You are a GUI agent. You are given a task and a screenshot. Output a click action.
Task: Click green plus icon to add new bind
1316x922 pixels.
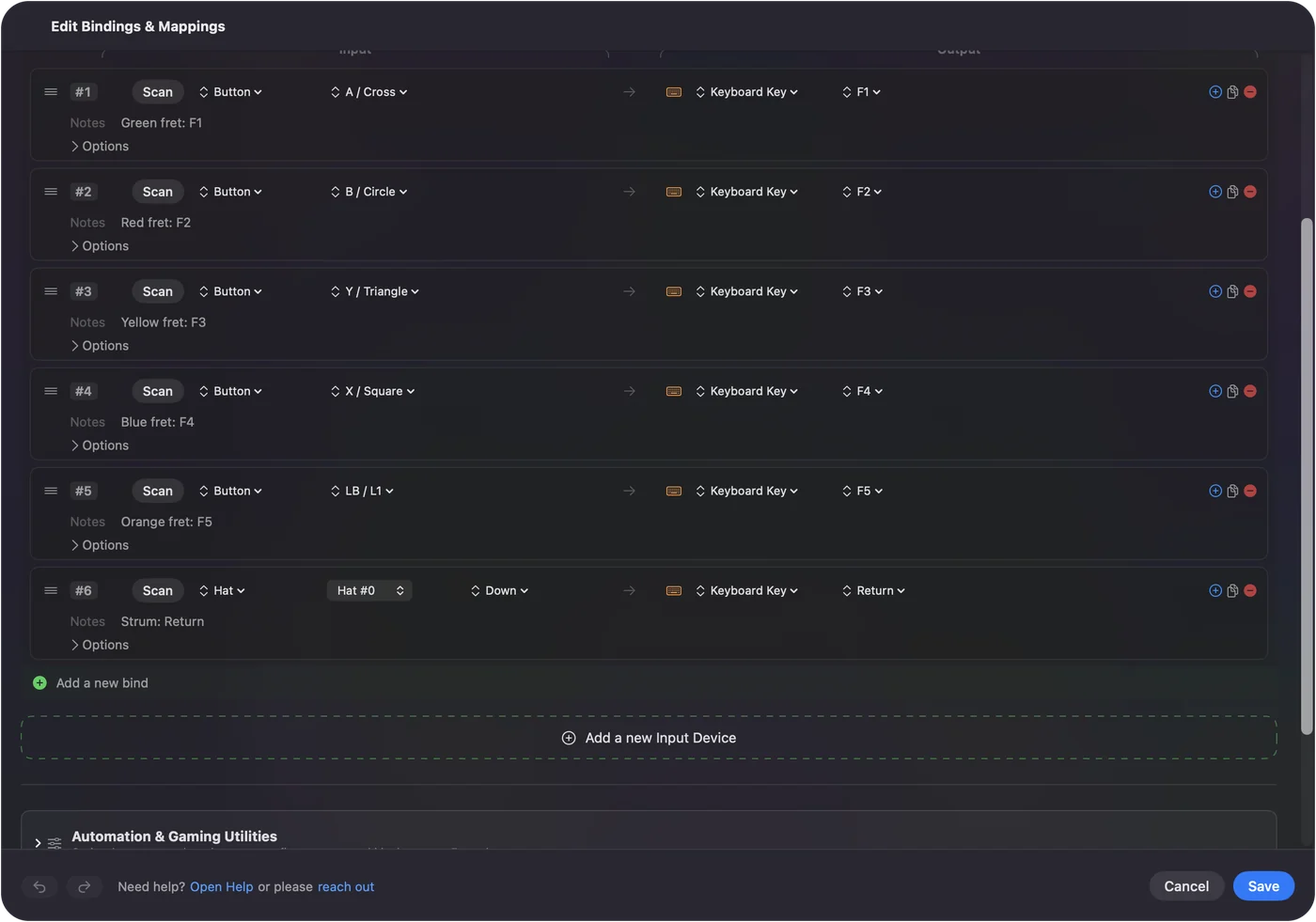point(39,683)
